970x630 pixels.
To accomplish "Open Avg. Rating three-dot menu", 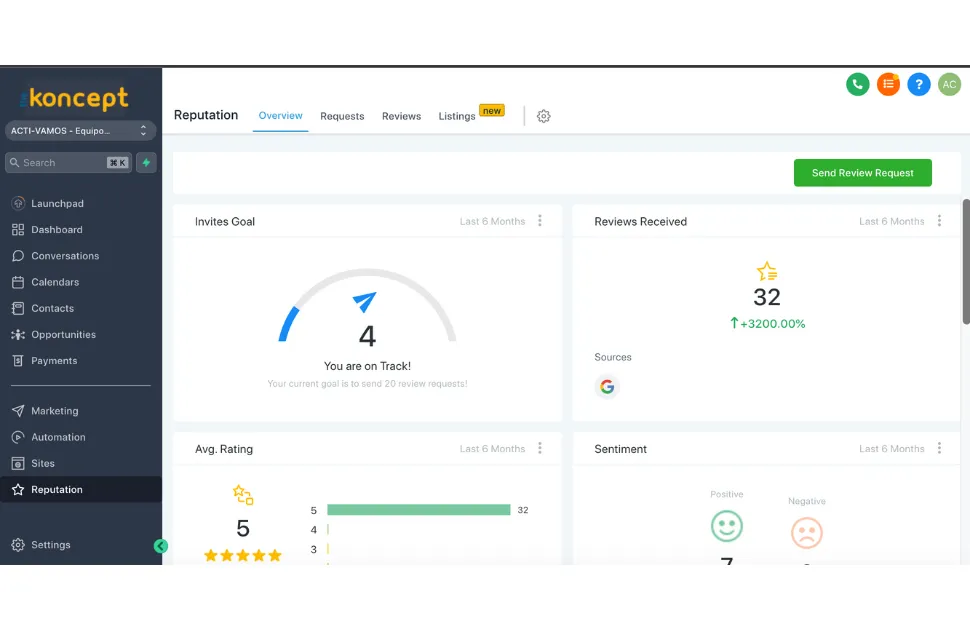I will [x=540, y=448].
